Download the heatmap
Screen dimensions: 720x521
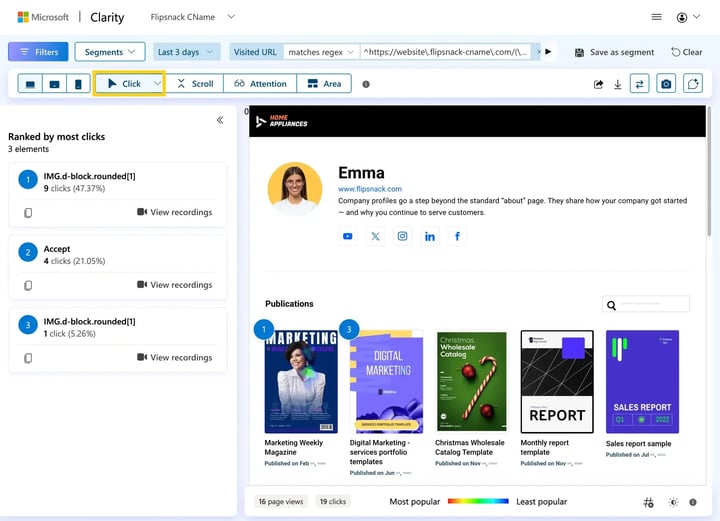tap(618, 84)
